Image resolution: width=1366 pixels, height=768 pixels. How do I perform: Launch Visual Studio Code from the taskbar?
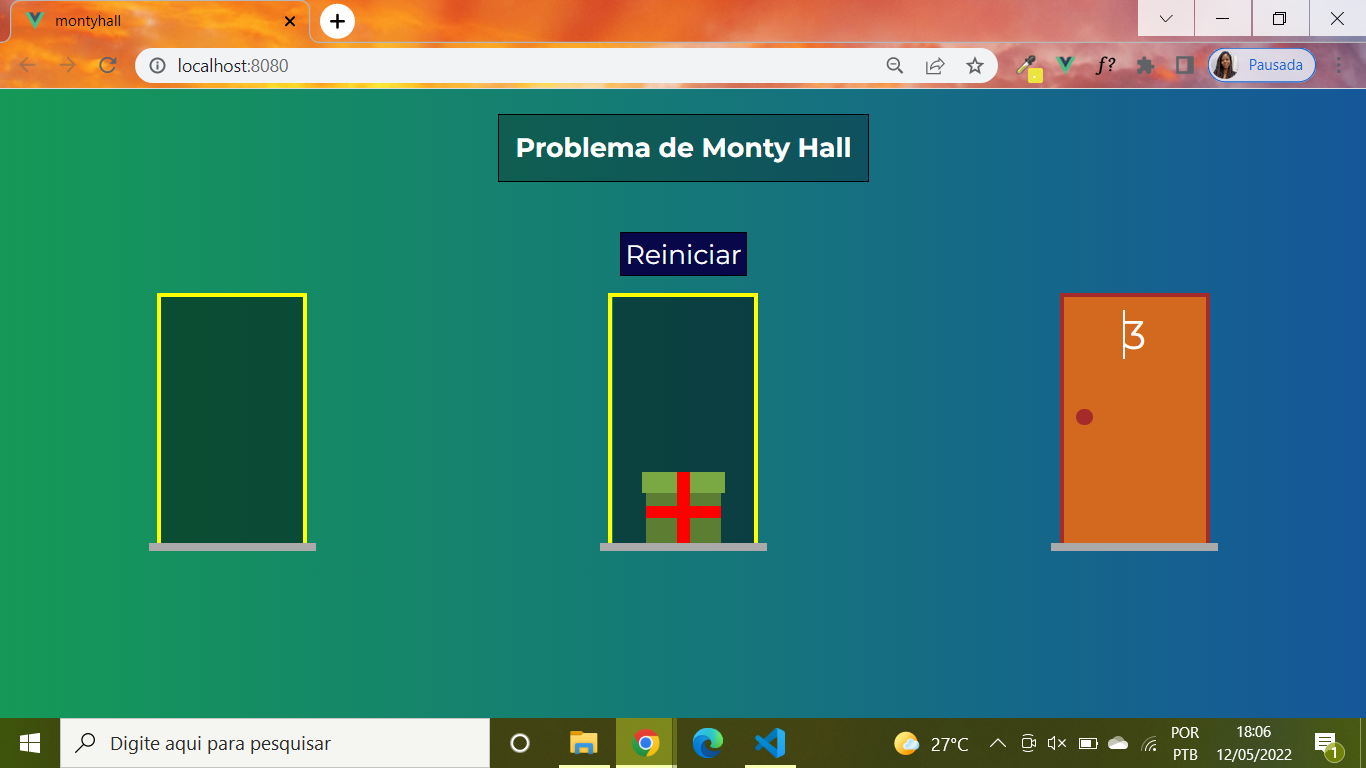point(768,743)
